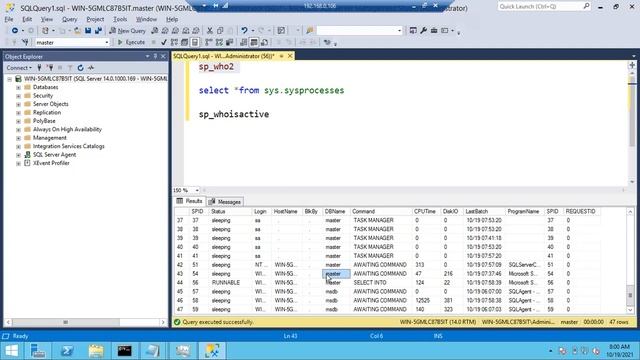Expand the Replication node

(18, 113)
